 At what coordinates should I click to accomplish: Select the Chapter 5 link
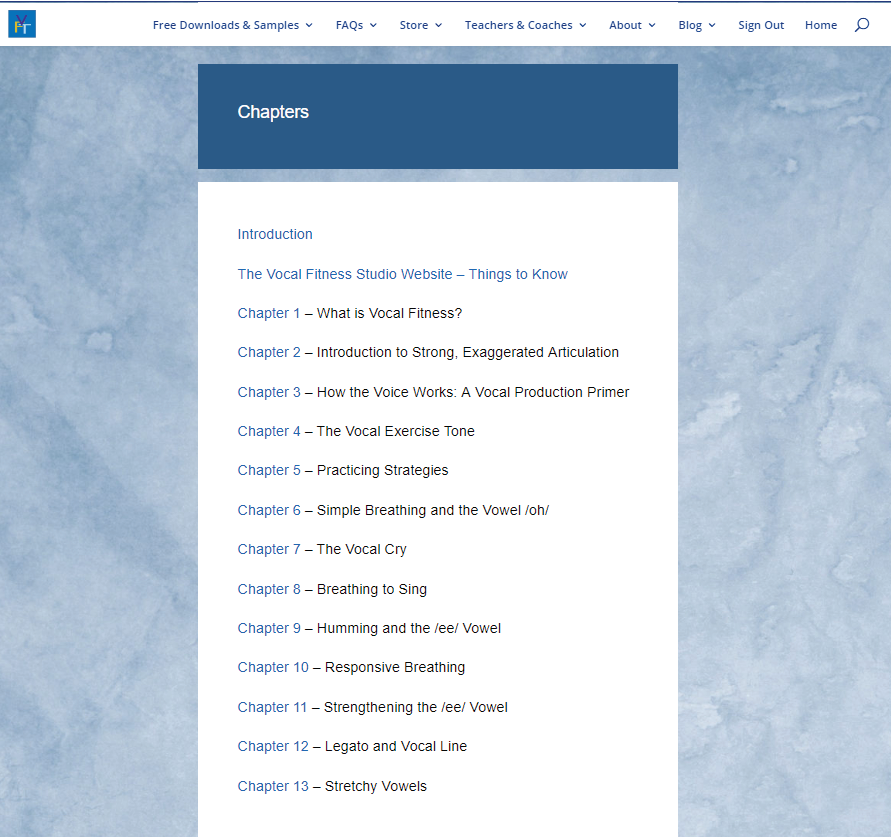tap(269, 470)
